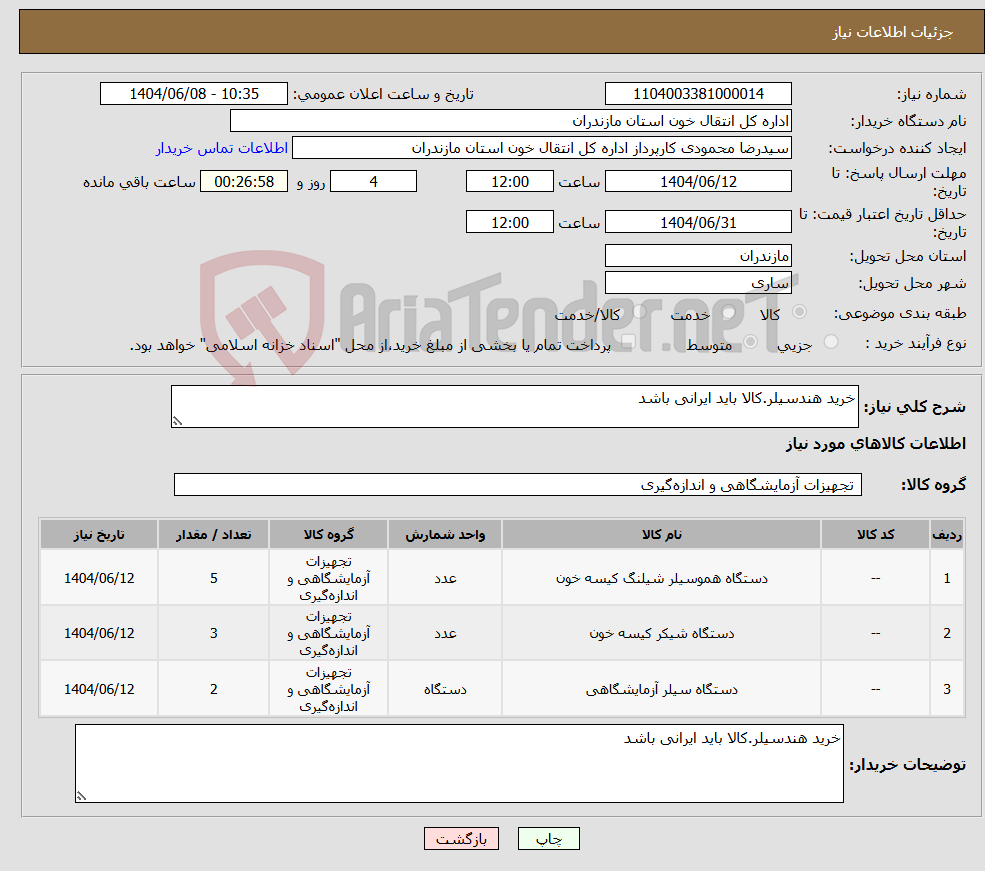Image resolution: width=985 pixels, height=871 pixels.
Task: Toggle the treasury bonds payment checkbox
Action: [x=628, y=342]
